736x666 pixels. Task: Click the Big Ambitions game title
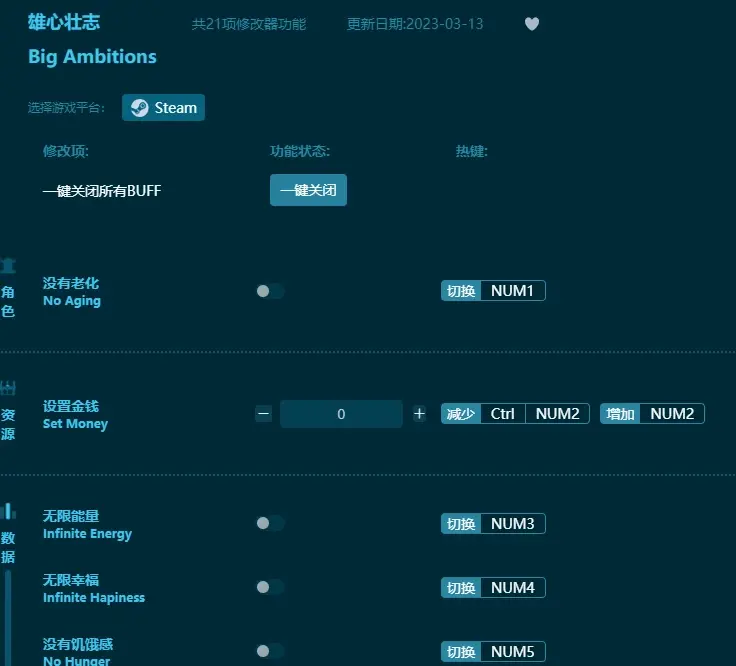pyautogui.click(x=92, y=57)
